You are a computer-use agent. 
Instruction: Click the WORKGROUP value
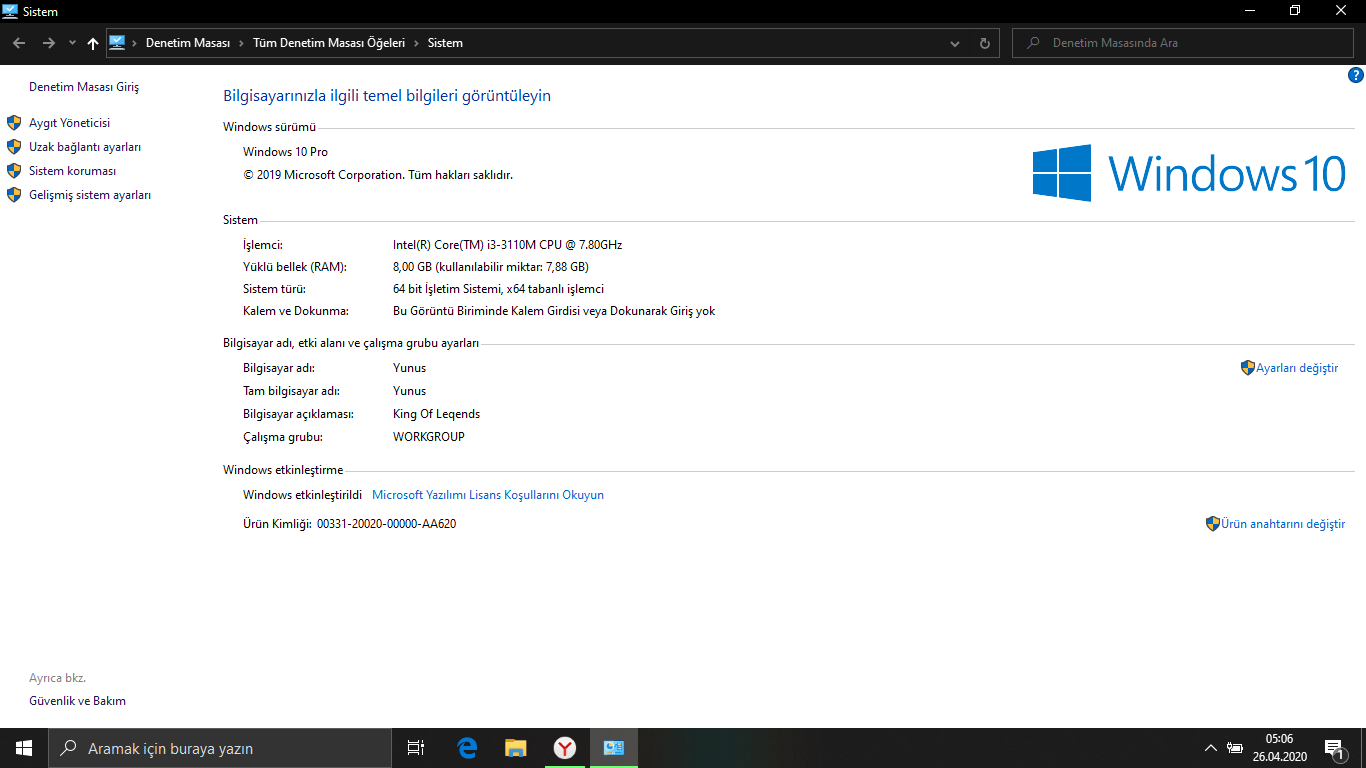pyautogui.click(x=429, y=437)
